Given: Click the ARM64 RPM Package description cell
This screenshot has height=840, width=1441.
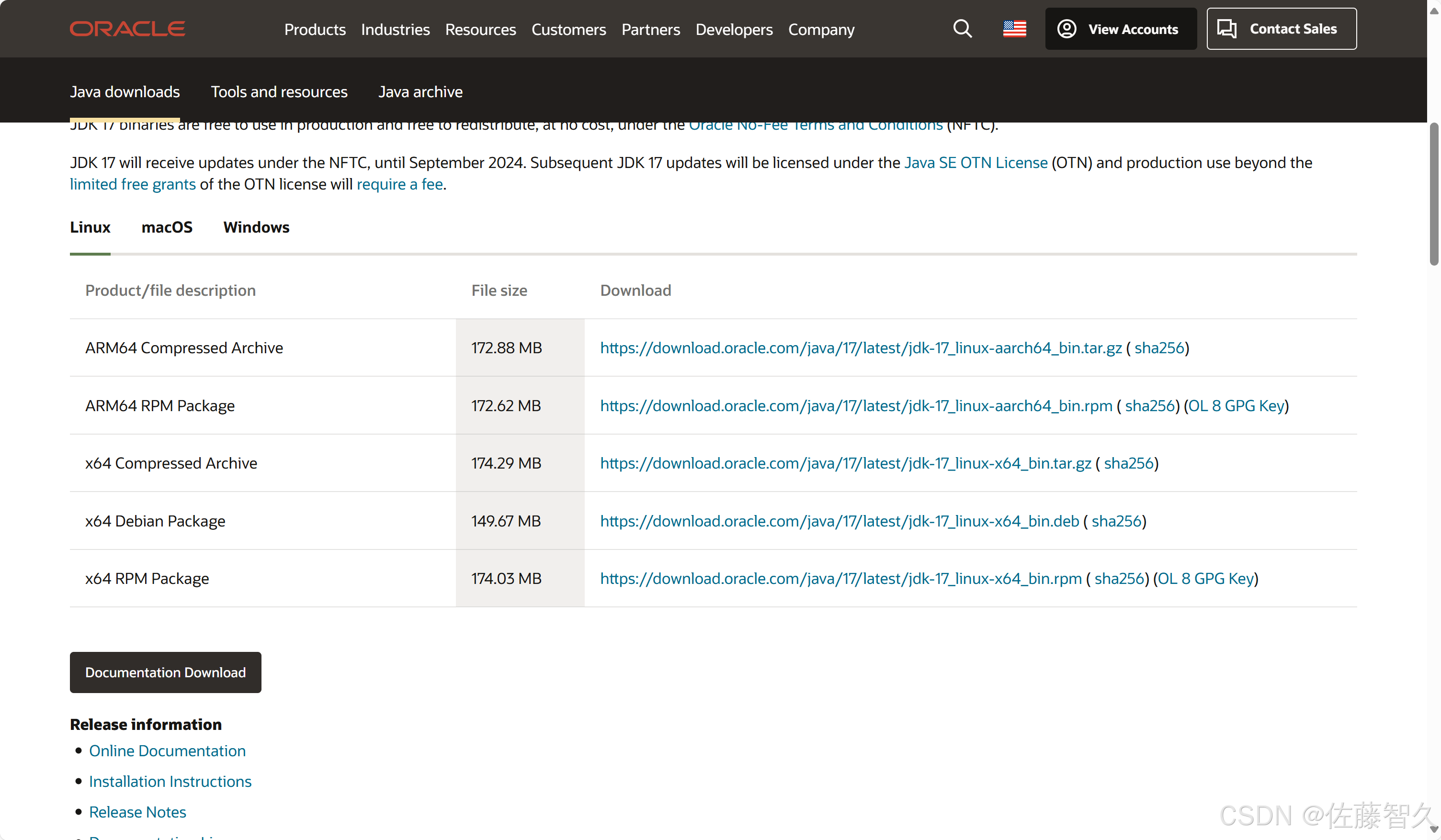Looking at the screenshot, I should pos(262,406).
